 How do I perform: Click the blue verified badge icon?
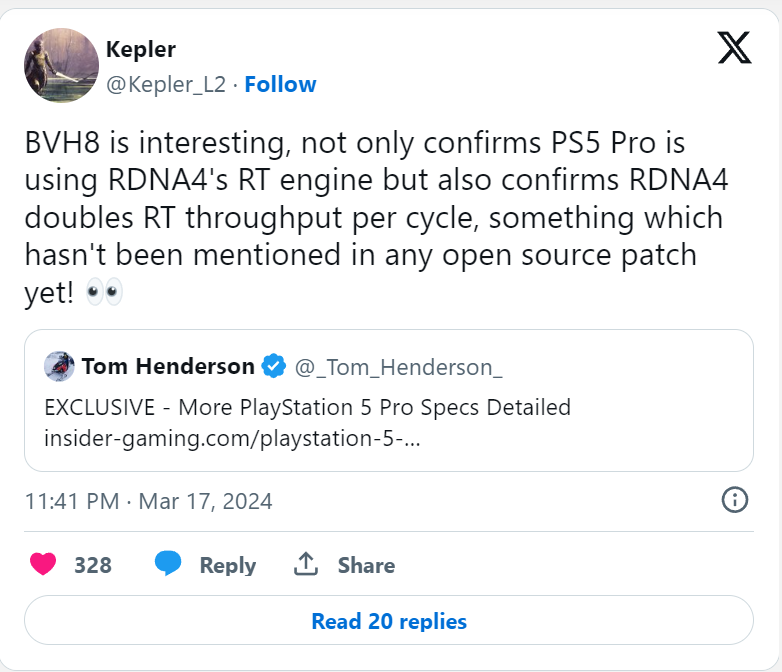click(274, 366)
